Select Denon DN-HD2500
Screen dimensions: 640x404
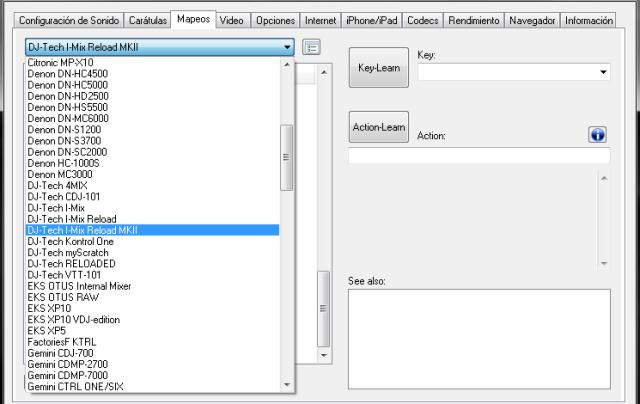[153, 96]
